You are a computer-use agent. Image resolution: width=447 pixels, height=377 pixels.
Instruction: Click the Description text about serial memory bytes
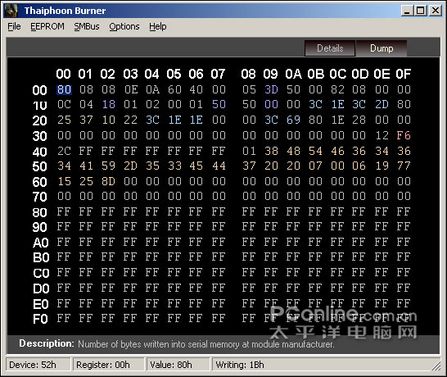[206, 344]
